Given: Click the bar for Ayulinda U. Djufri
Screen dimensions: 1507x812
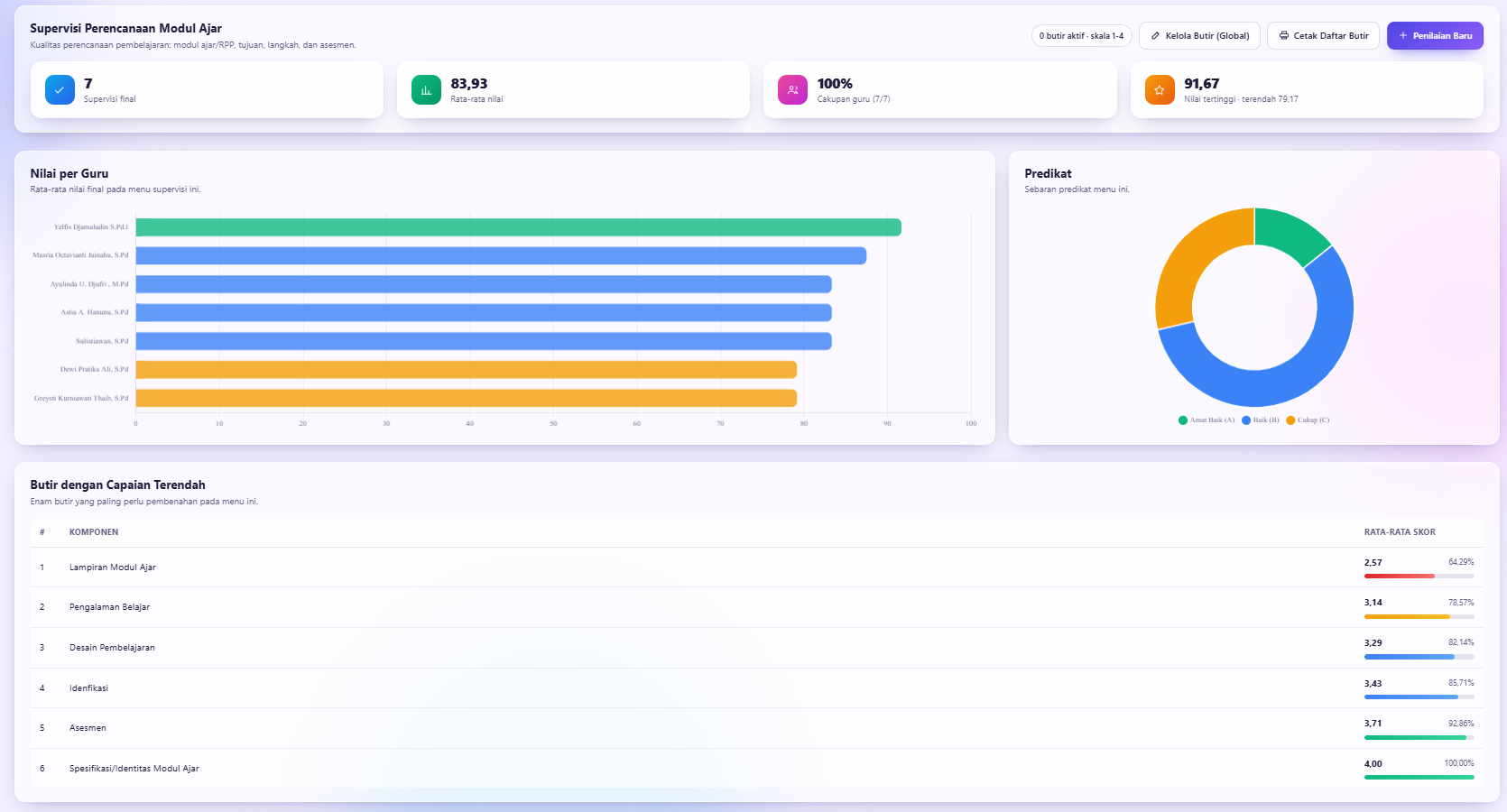Looking at the screenshot, I should tap(484, 285).
